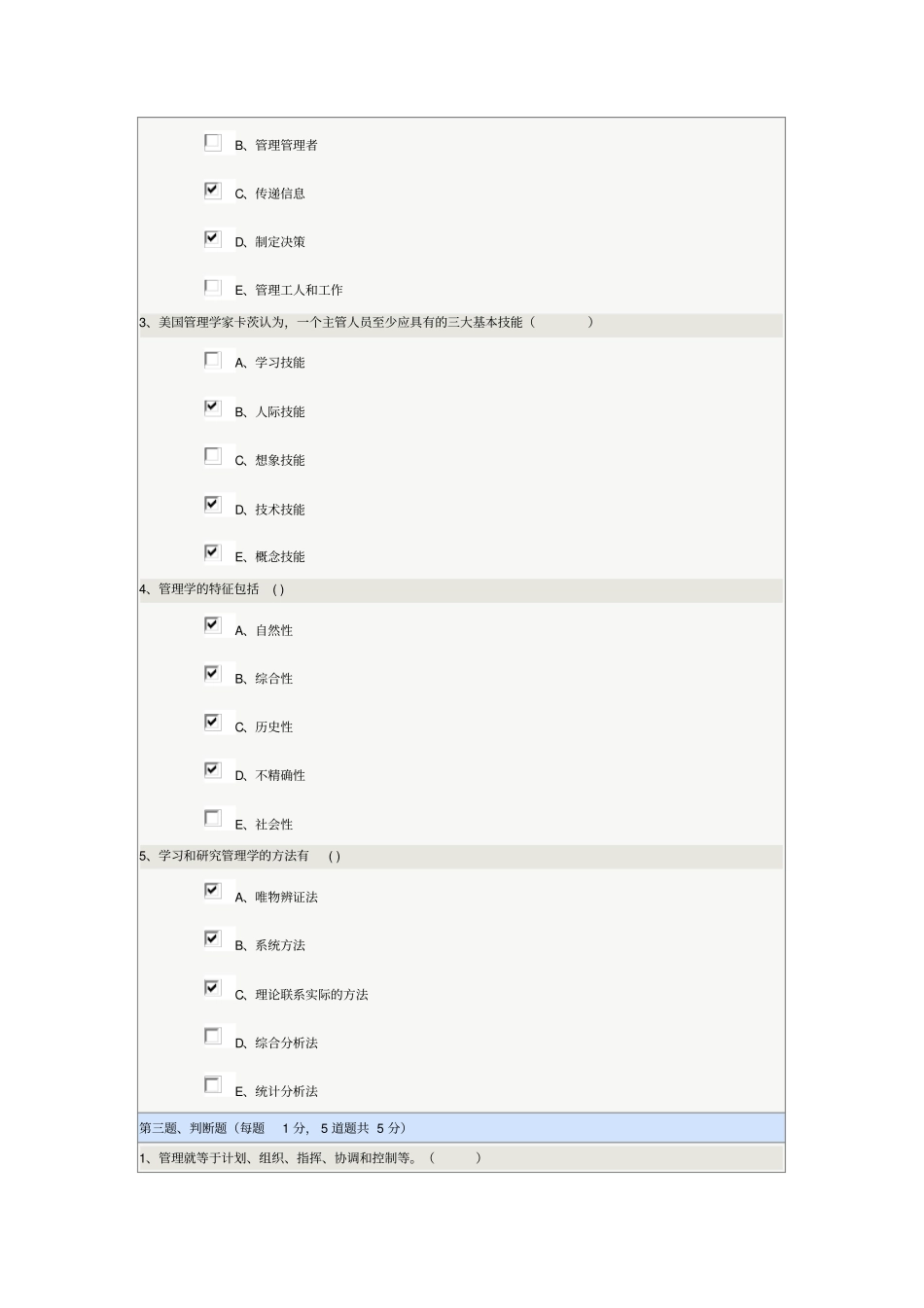Uncheck option A 自然性

click(213, 625)
